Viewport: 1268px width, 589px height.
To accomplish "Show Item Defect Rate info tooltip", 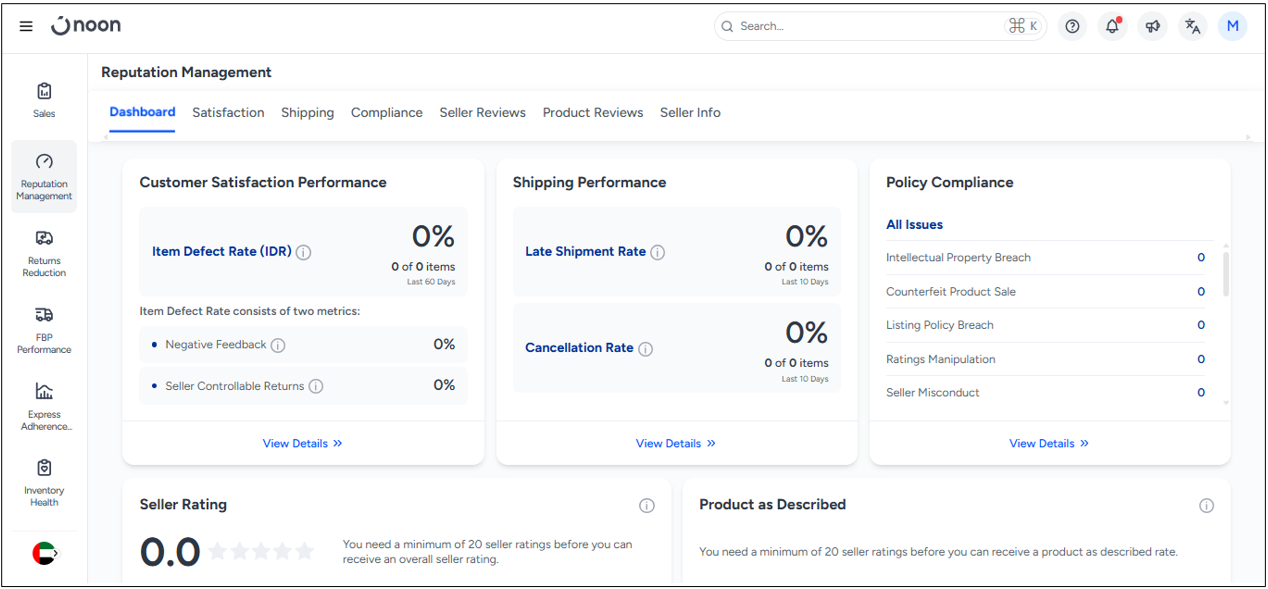I will (304, 252).
